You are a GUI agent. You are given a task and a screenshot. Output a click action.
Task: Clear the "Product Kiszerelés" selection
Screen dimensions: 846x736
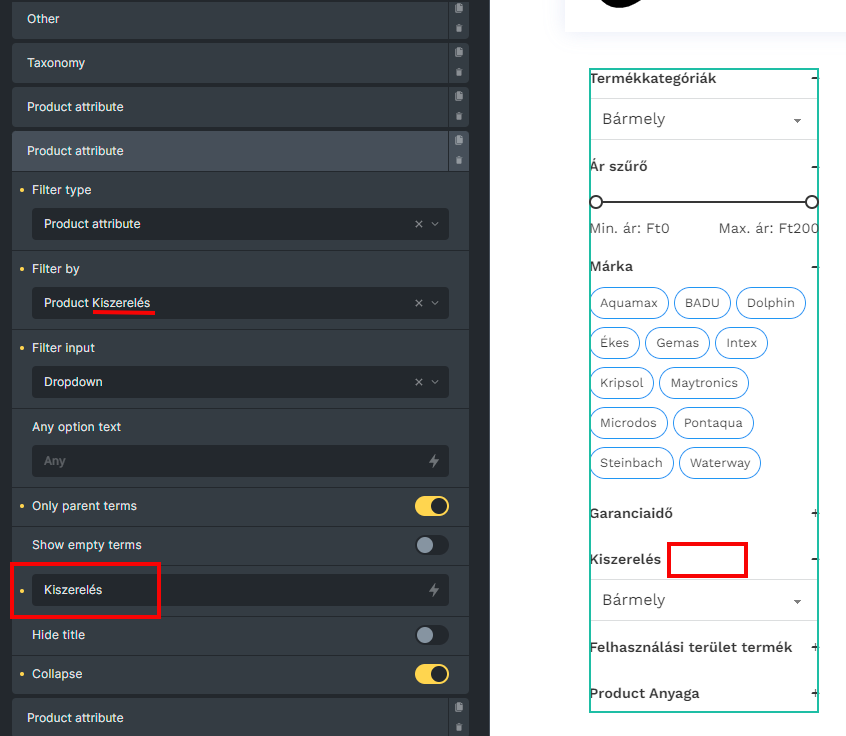point(419,302)
